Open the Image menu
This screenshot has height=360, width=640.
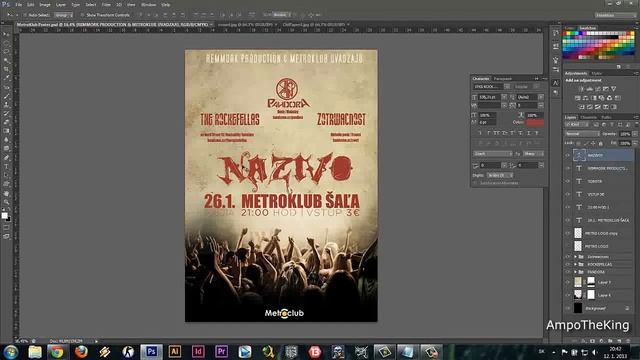pyautogui.click(x=44, y=4)
